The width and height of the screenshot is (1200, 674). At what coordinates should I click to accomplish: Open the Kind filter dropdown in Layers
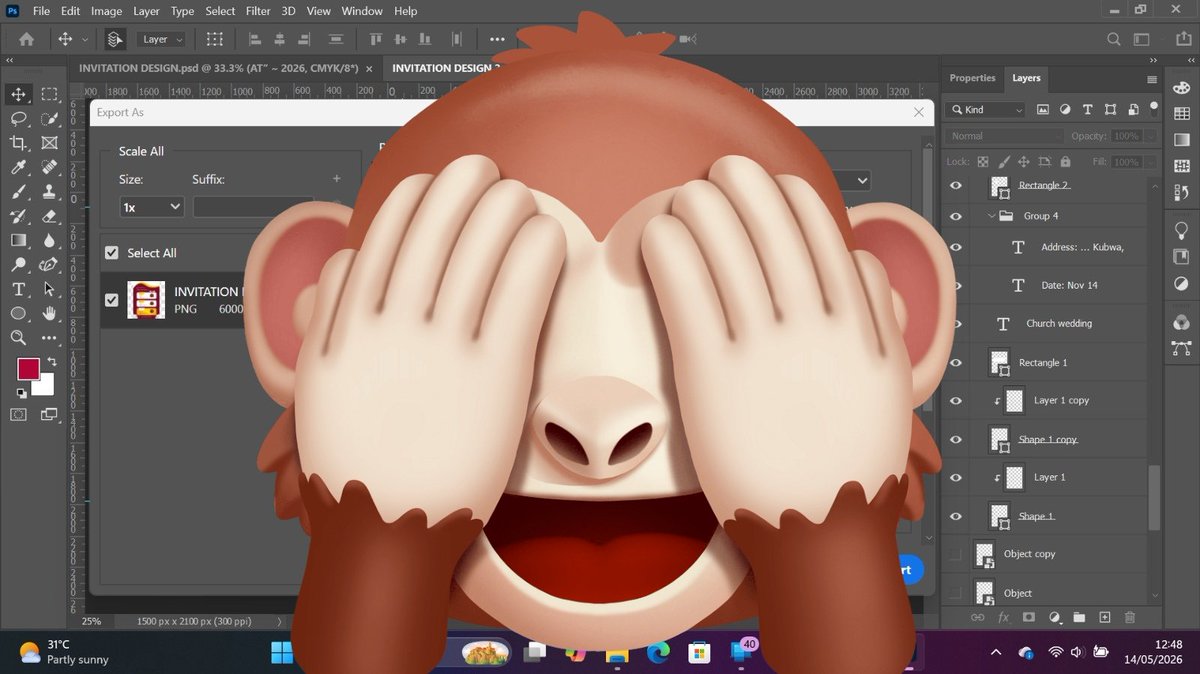tap(986, 110)
